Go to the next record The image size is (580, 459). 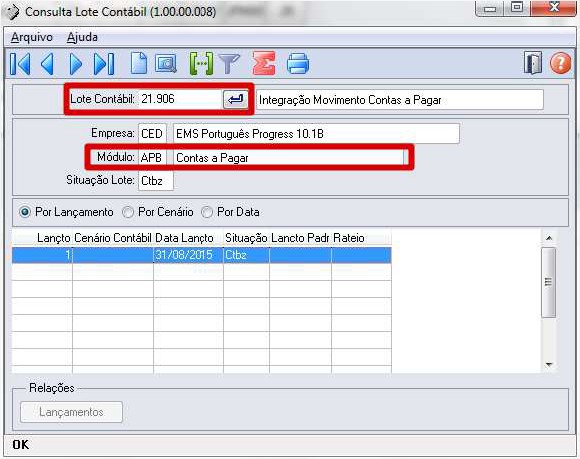(x=75, y=64)
